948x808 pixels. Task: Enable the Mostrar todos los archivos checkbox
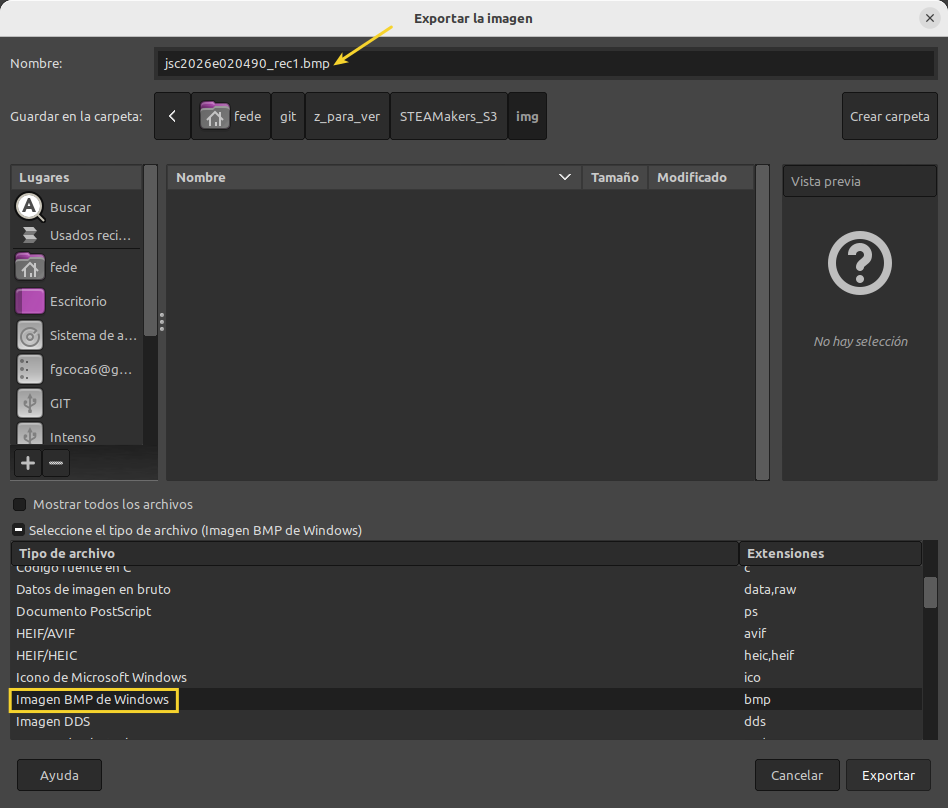(19, 505)
